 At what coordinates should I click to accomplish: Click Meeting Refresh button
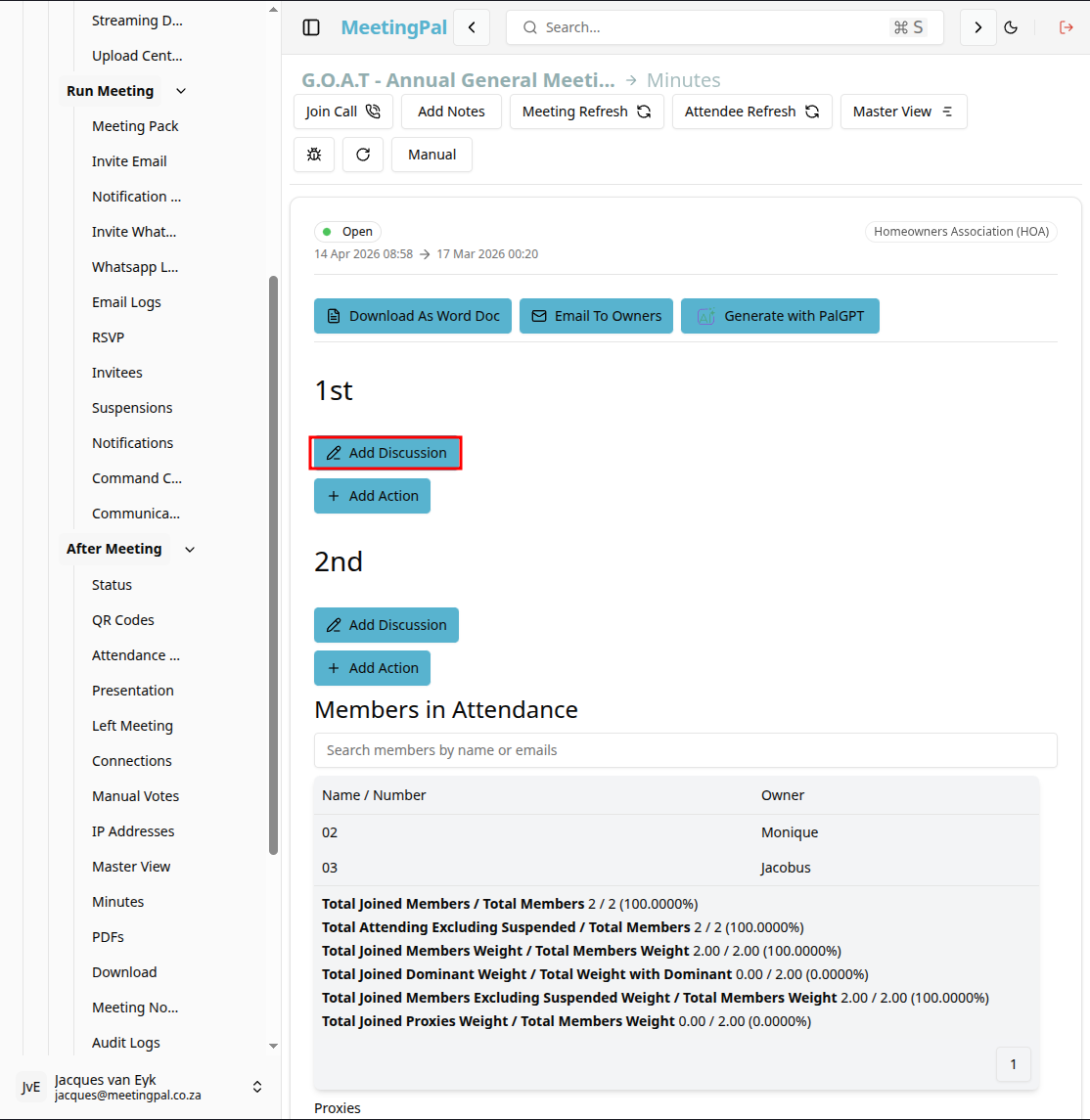pyautogui.click(x=586, y=112)
